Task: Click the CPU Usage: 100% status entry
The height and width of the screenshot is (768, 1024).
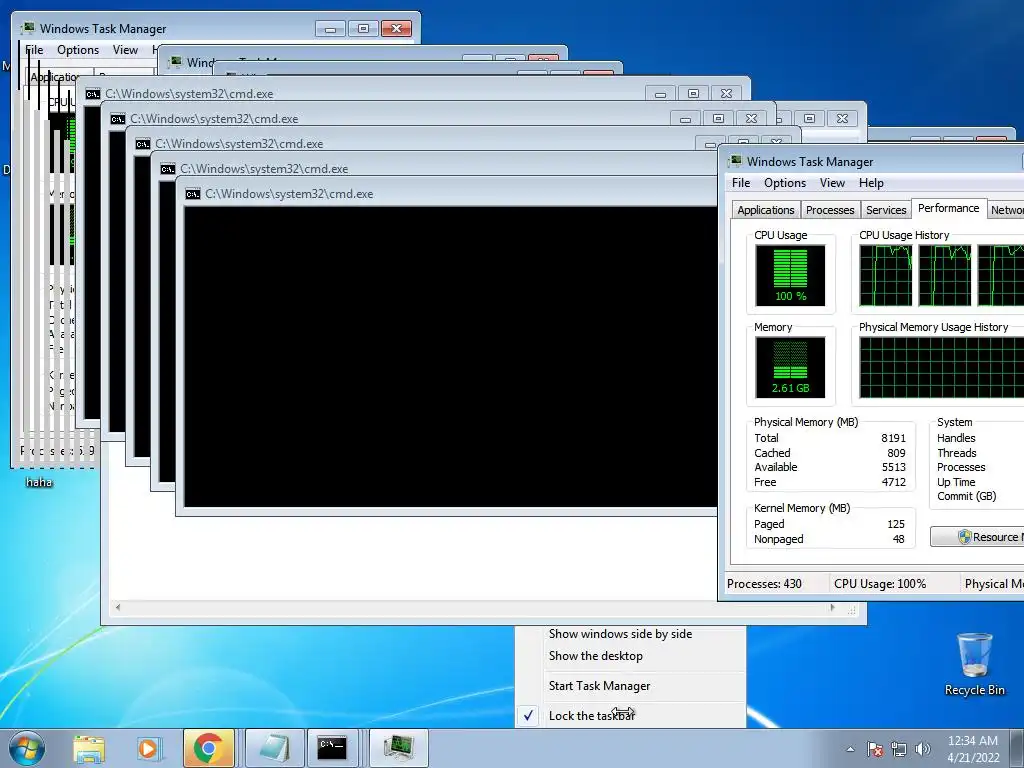Action: coord(880,584)
